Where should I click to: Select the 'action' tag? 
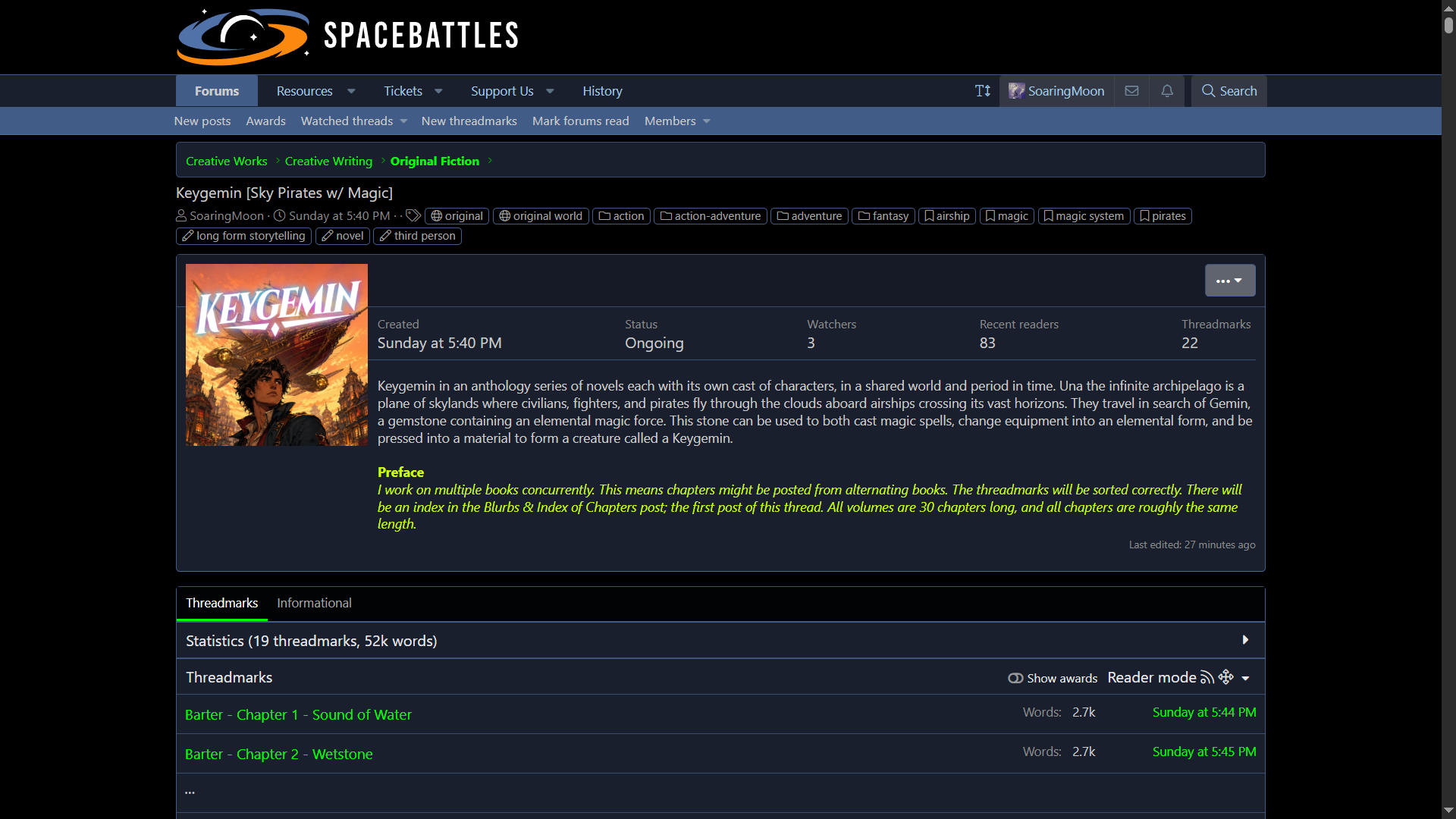click(x=621, y=216)
